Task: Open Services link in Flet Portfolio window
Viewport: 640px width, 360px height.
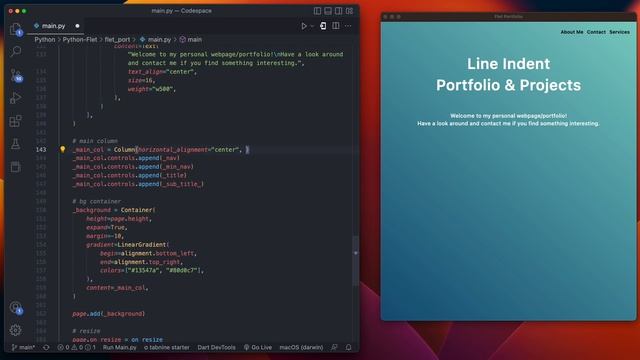Action: pos(619,32)
